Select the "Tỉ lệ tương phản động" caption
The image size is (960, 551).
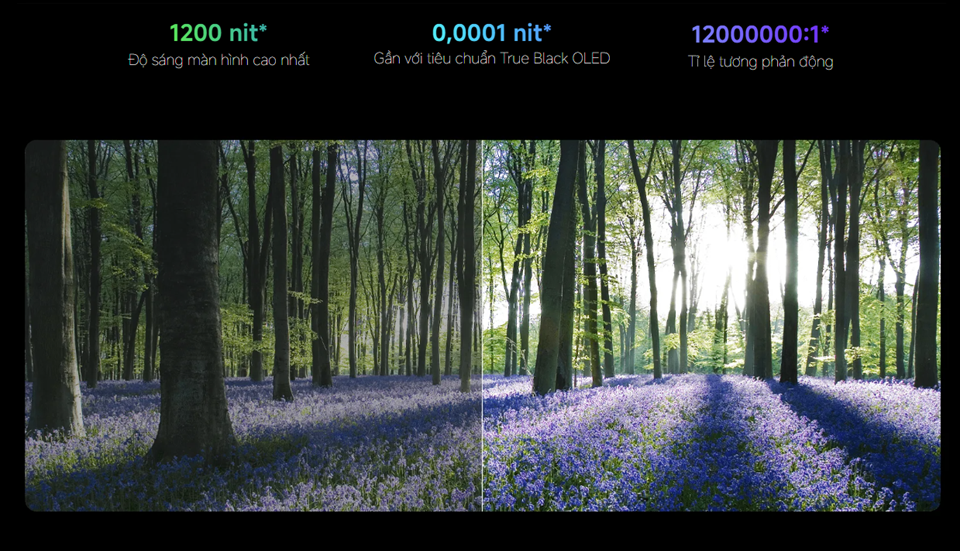click(760, 61)
